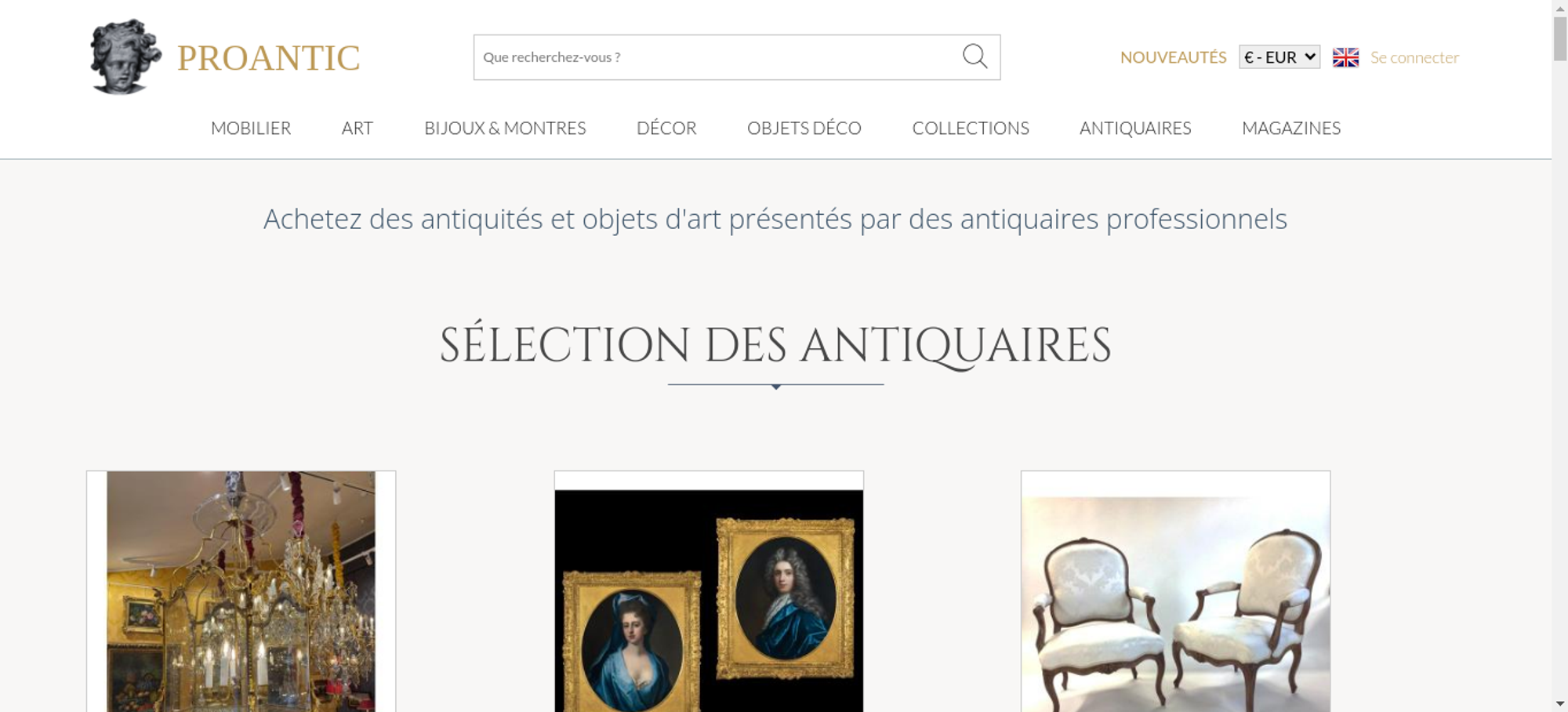The height and width of the screenshot is (712, 1568).
Task: Click the Nouveautés link
Action: [x=1173, y=57]
